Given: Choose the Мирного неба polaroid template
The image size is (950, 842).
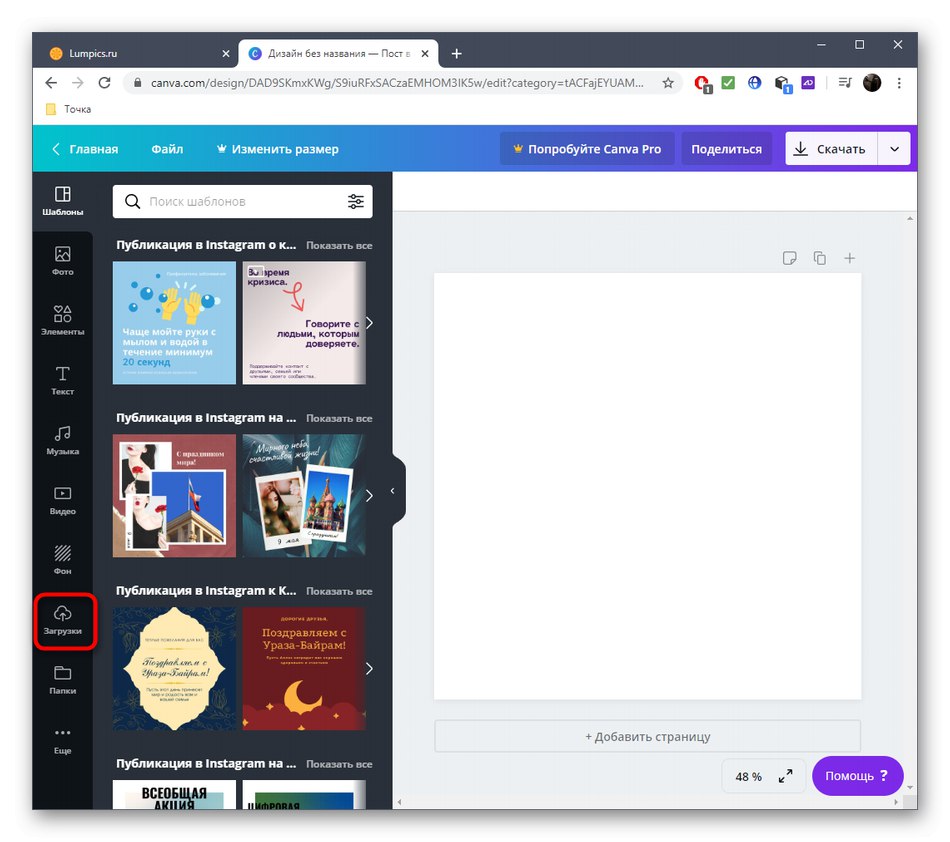Looking at the screenshot, I should click(304, 496).
